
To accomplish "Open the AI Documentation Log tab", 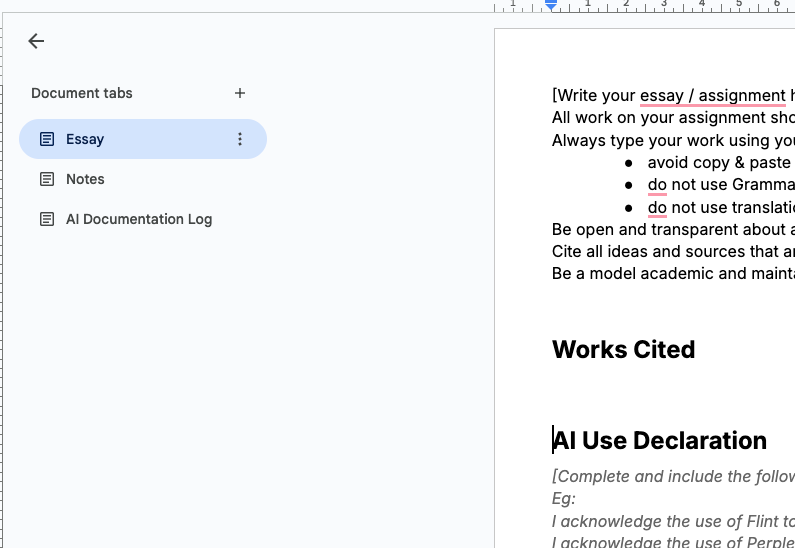I will [138, 219].
